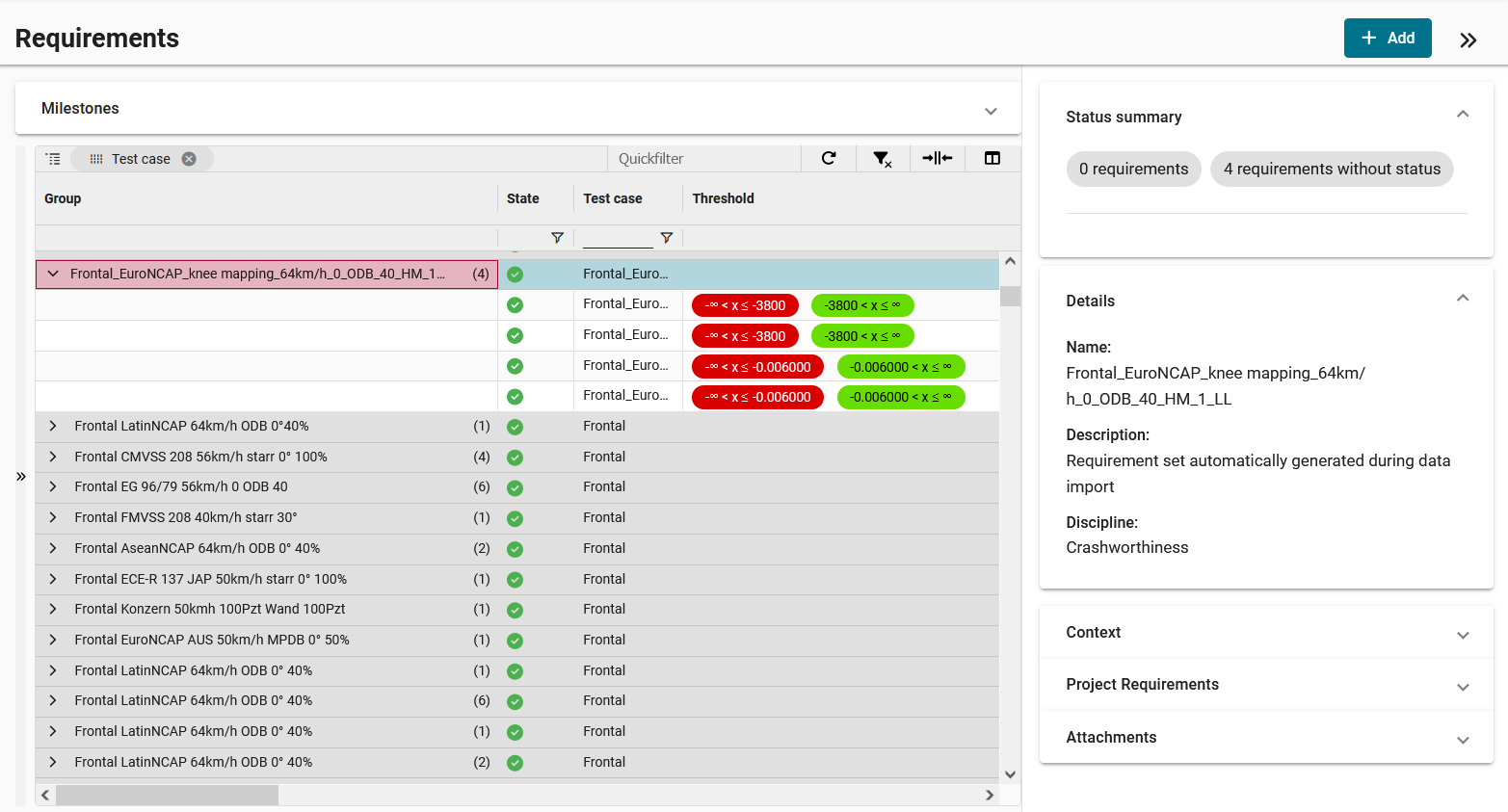Click the horizontal scrollbar thumb
Image resolution: width=1508 pixels, height=812 pixels.
pos(167,795)
